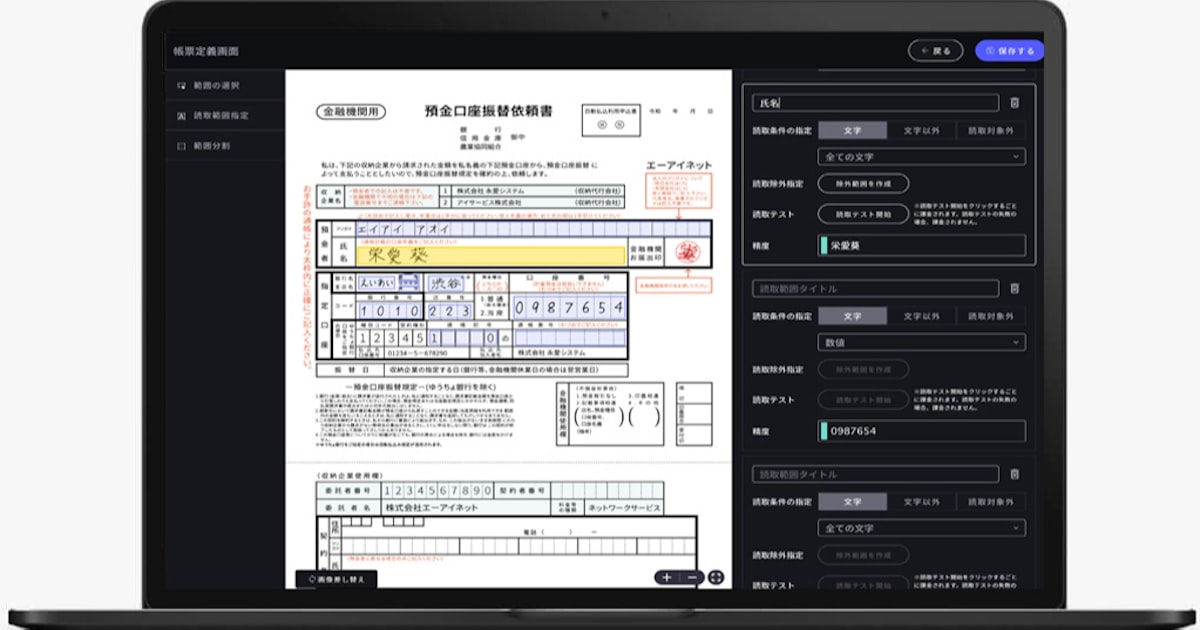
Task: Click the zoom in plus icon
Action: tap(667, 578)
